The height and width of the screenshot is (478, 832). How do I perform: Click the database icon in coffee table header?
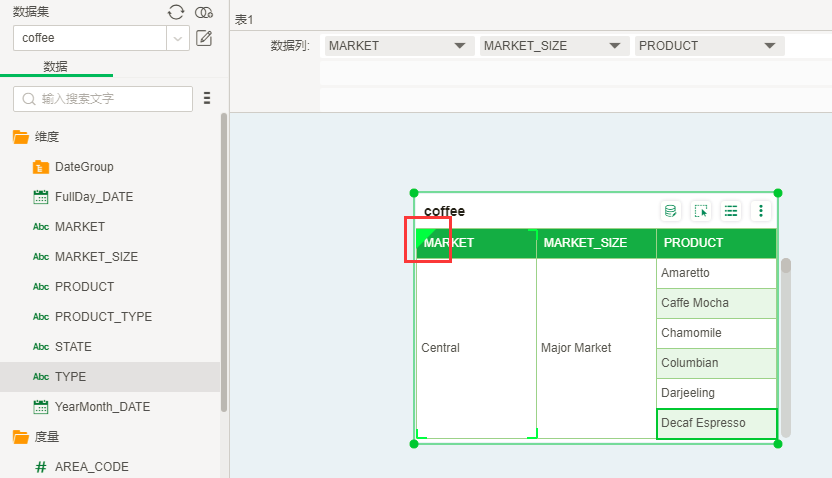click(x=670, y=211)
